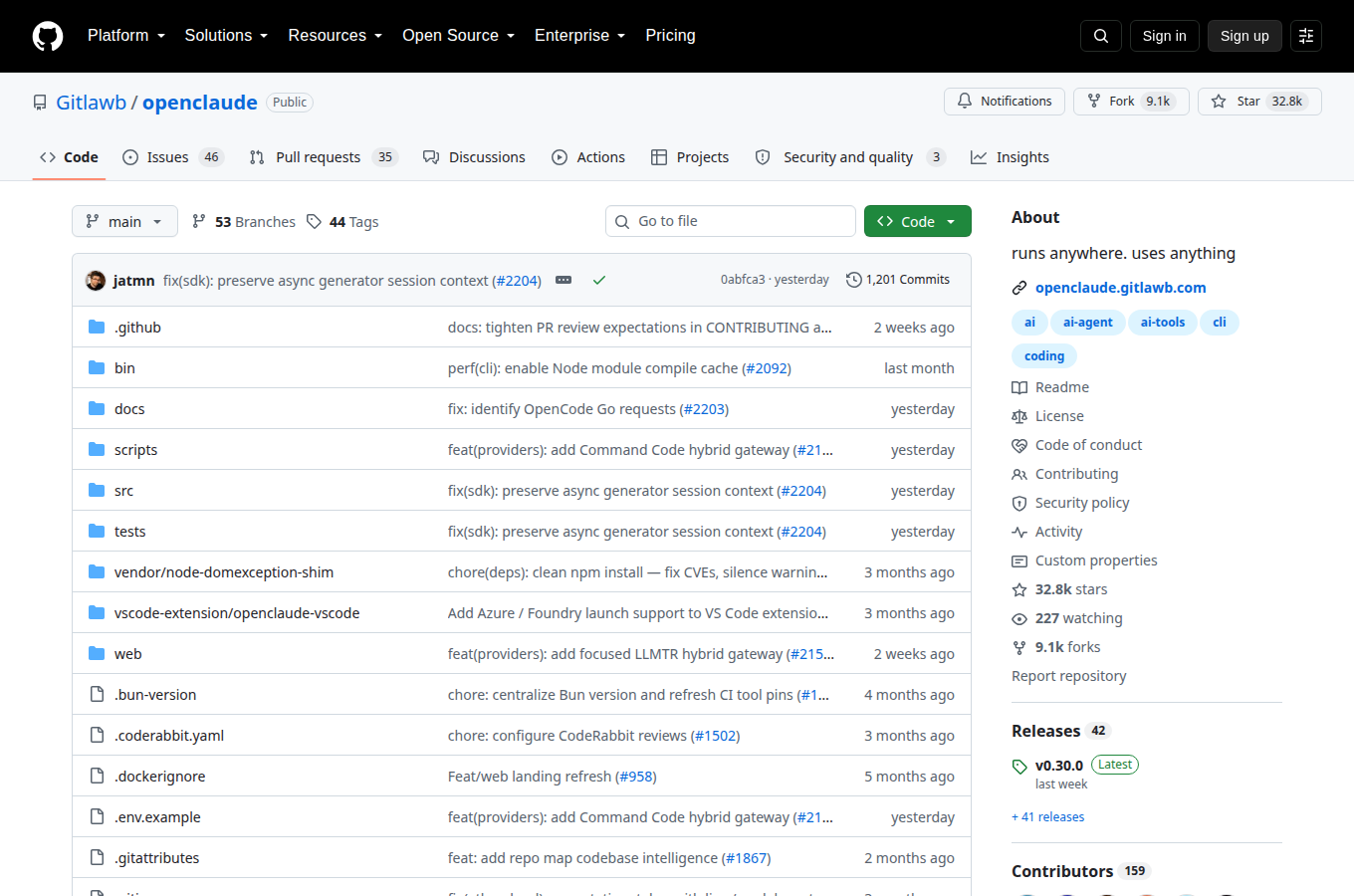Image resolution: width=1354 pixels, height=896 pixels.
Task: Open the openclaude repository name link
Action: click(x=200, y=103)
